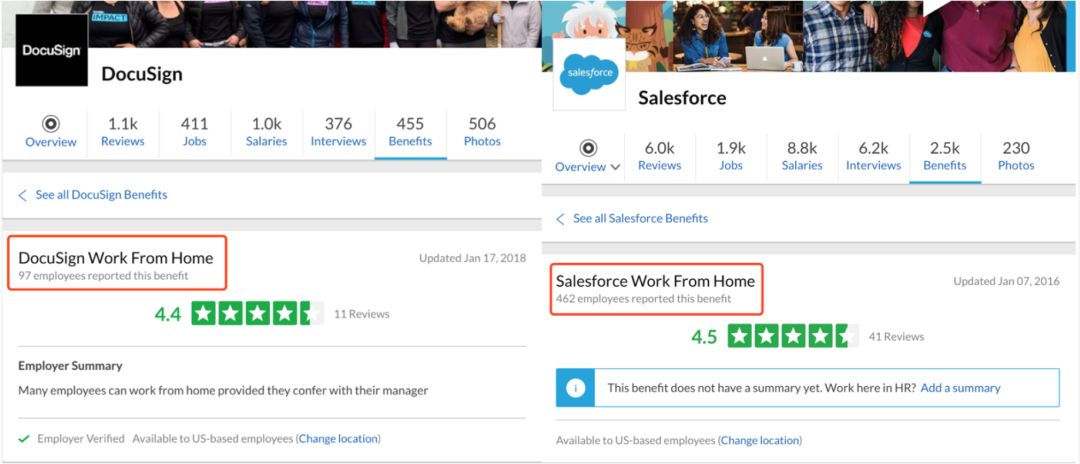This screenshot has height=464, width=1080.
Task: Click the back chevron beside See all Salesforce Benefits
Action: [x=560, y=219]
